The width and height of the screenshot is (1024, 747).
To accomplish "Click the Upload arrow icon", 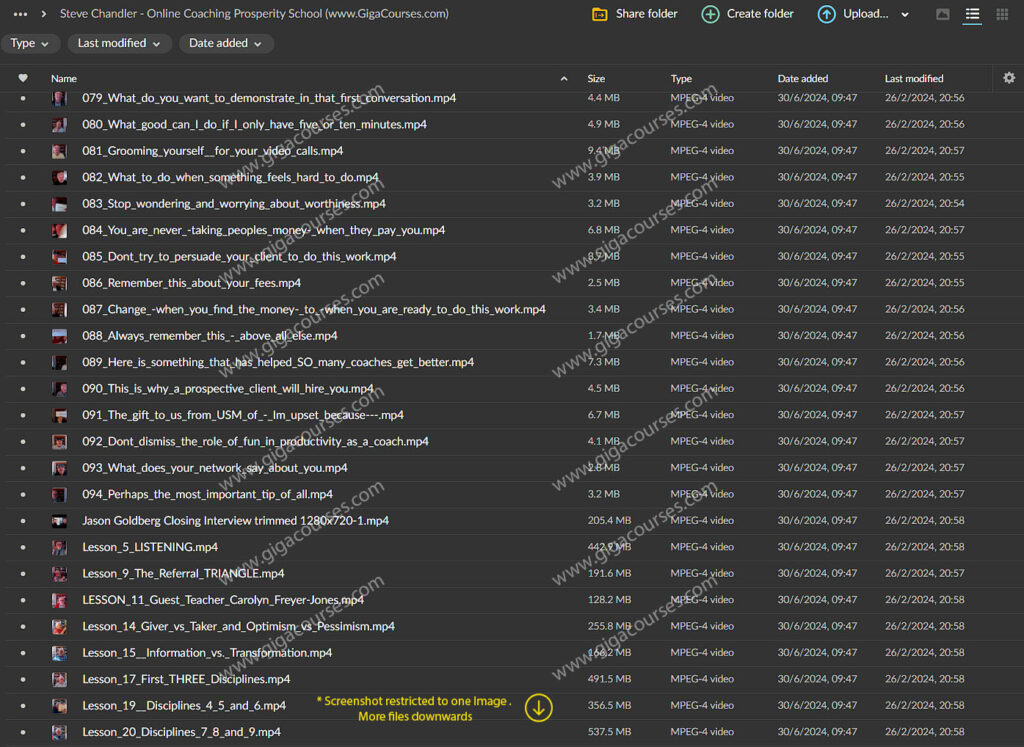I will (826, 14).
